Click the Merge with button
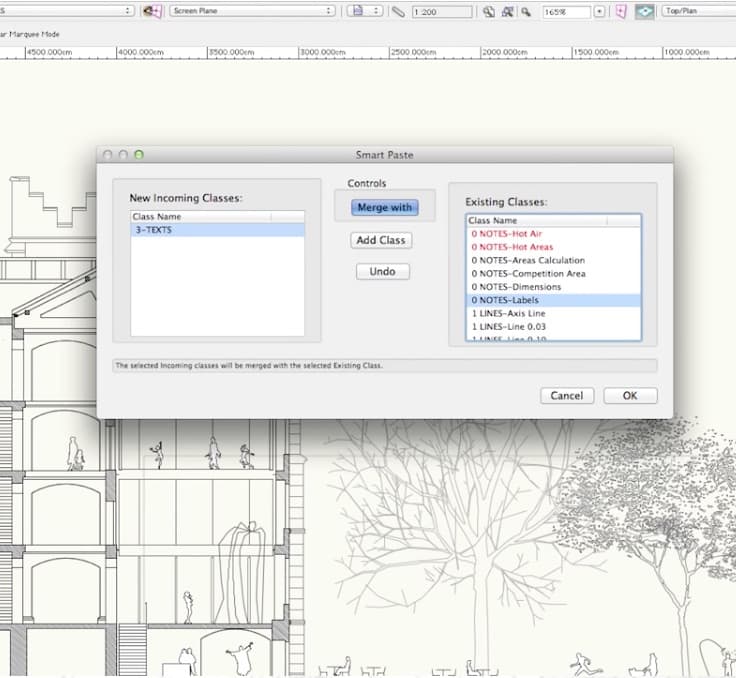This screenshot has width=736, height=678. pos(384,208)
